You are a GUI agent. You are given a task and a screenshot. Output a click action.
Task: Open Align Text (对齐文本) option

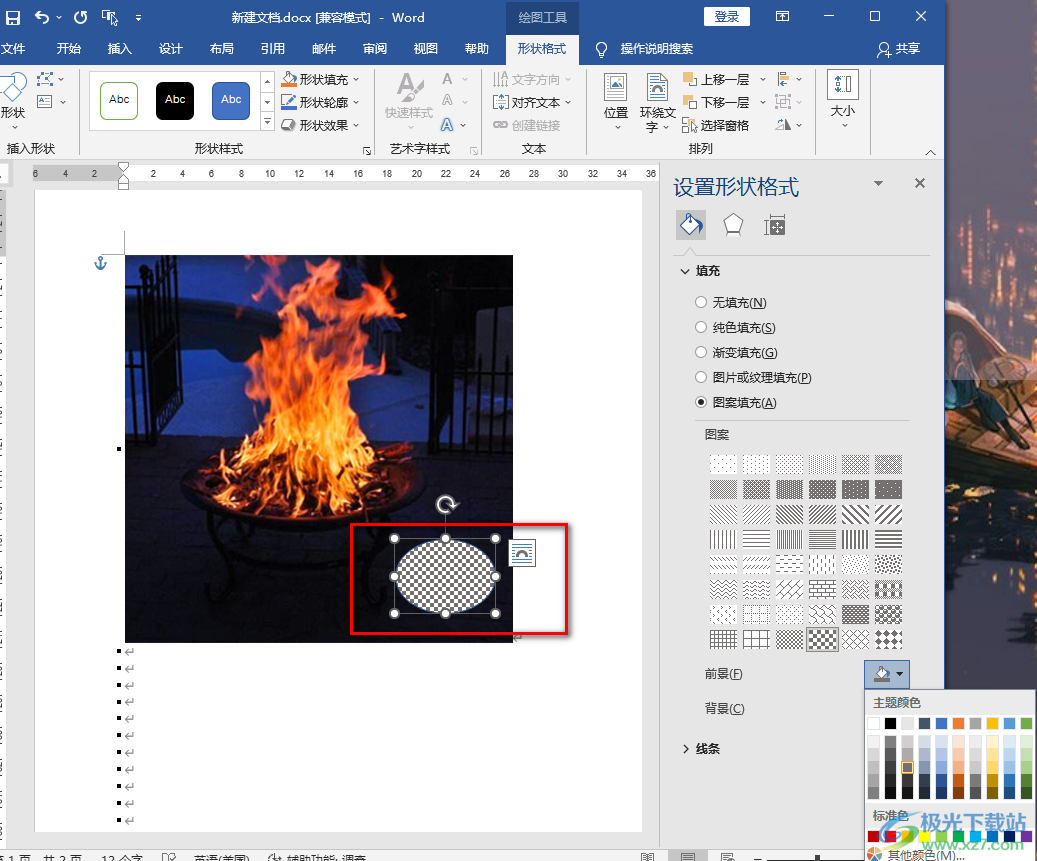(x=531, y=102)
